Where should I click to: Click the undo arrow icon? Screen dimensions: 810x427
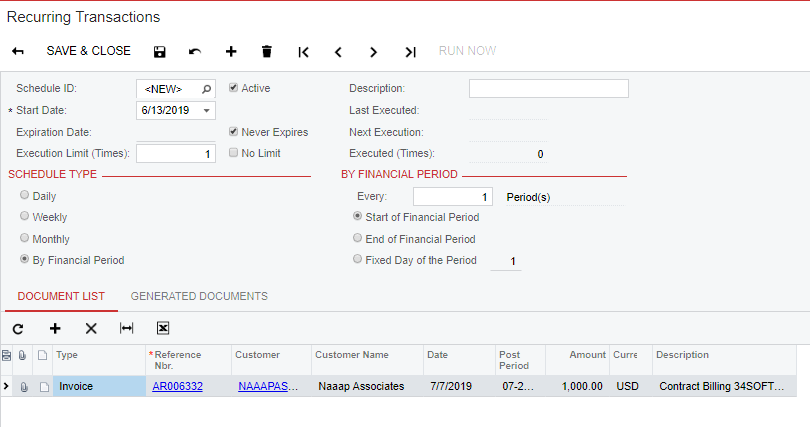tap(195, 52)
